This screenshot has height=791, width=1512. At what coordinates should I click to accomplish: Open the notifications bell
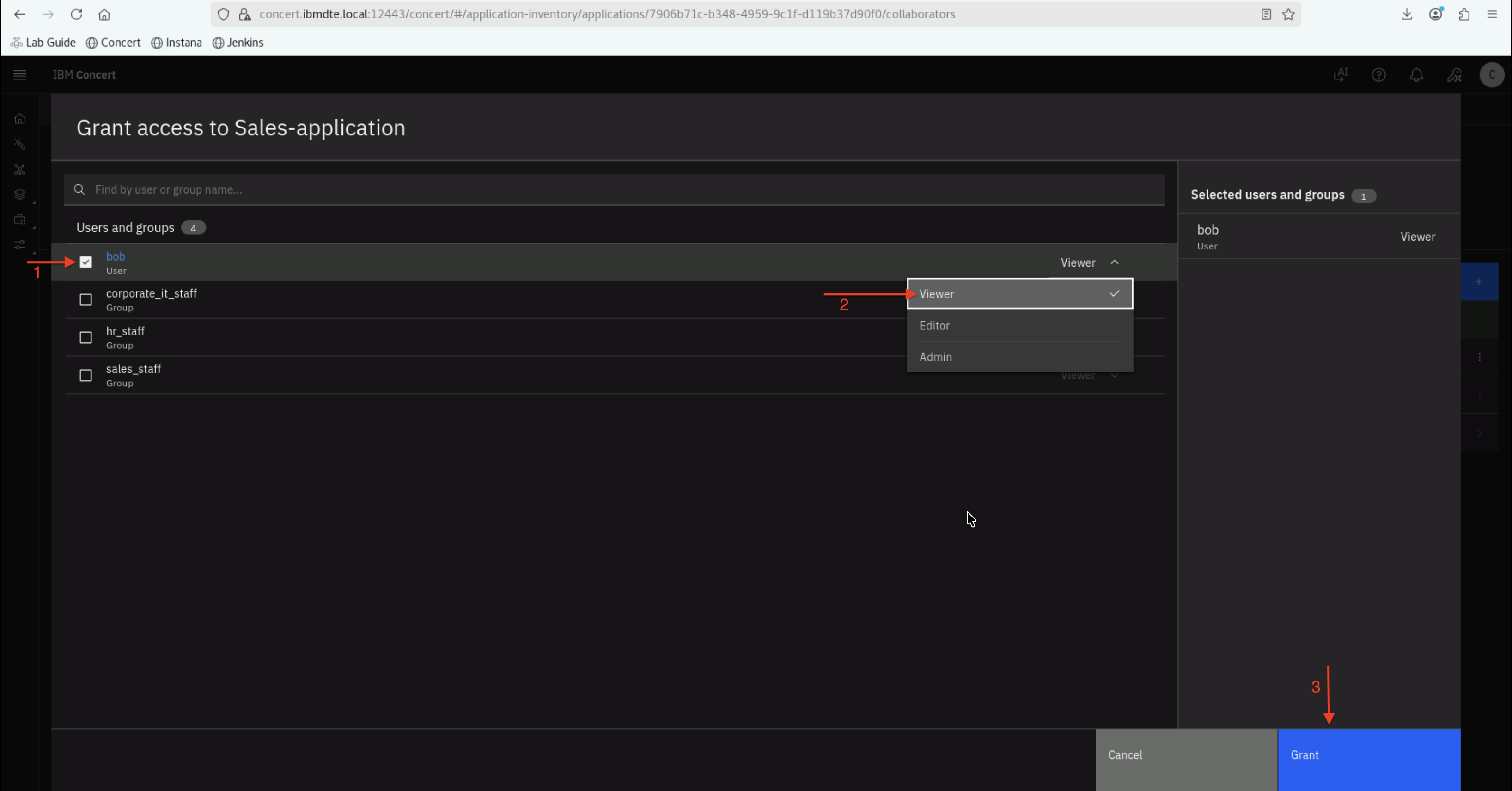[x=1416, y=74]
